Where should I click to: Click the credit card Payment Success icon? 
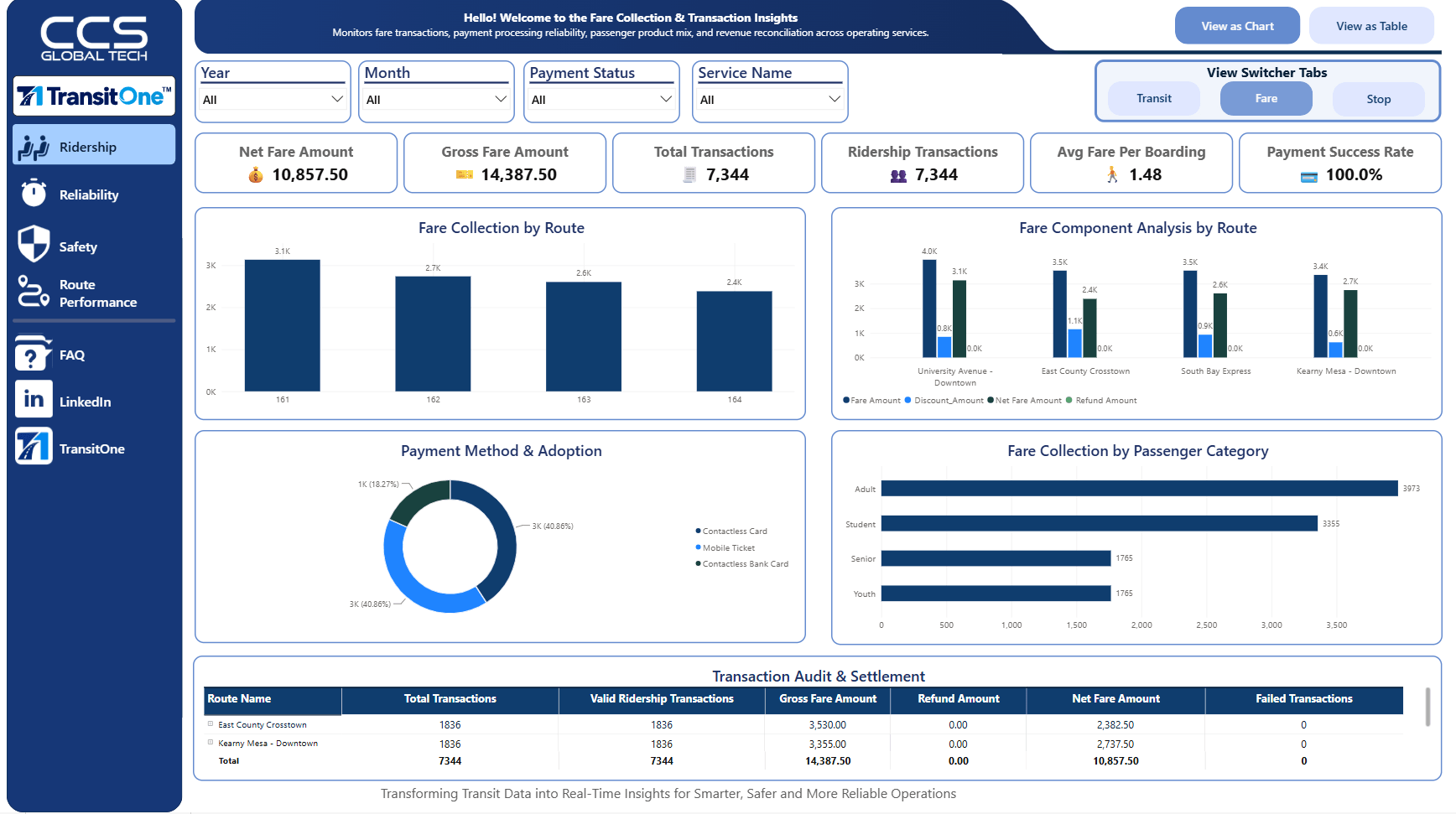click(x=1309, y=176)
